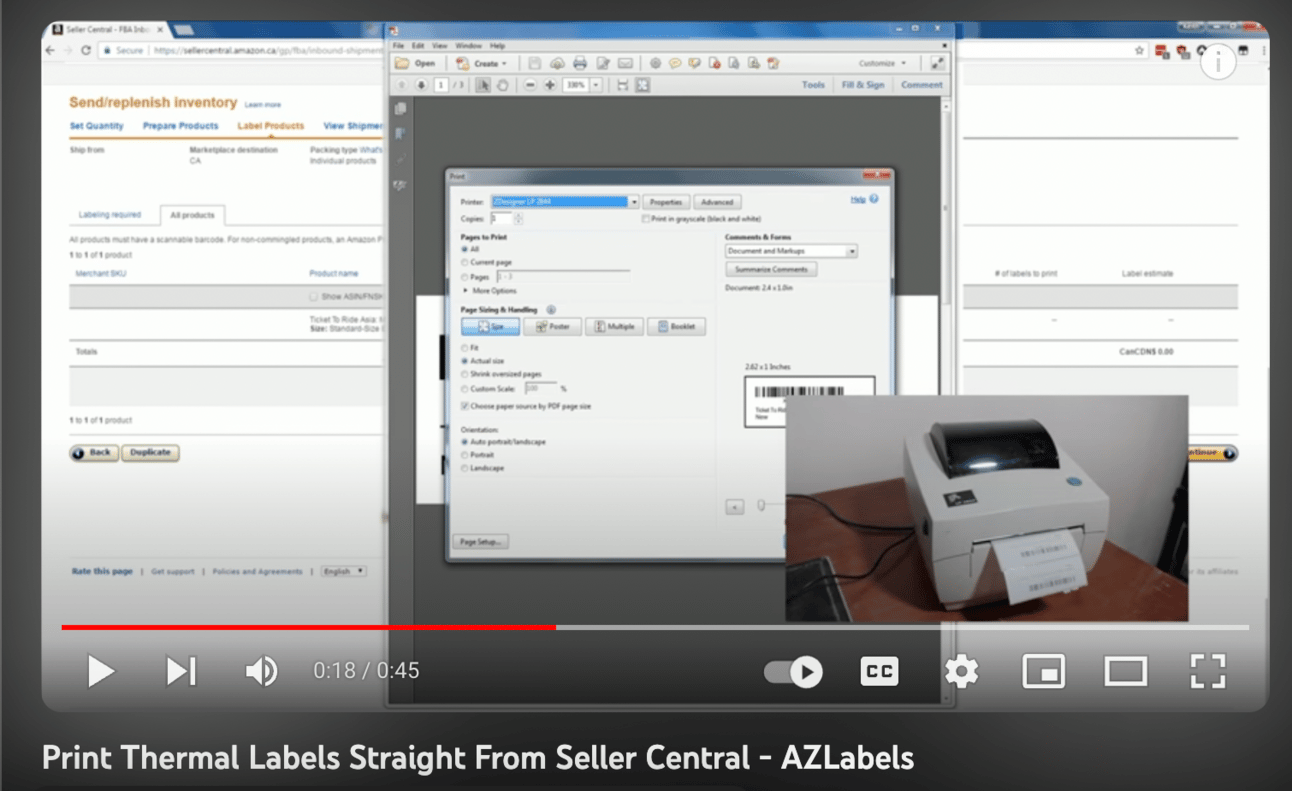Open Acrobat's Create dropdown
Image resolution: width=1292 pixels, height=791 pixels.
click(x=481, y=63)
